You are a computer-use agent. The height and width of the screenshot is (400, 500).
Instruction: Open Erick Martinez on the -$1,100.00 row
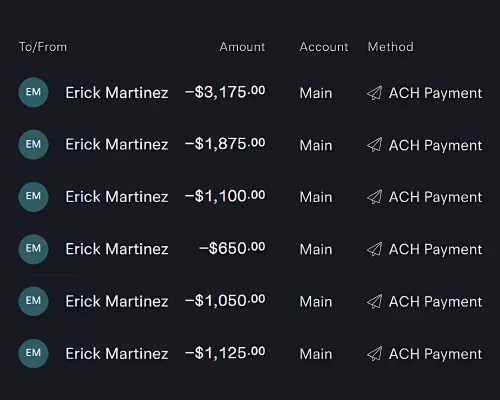coord(117,197)
